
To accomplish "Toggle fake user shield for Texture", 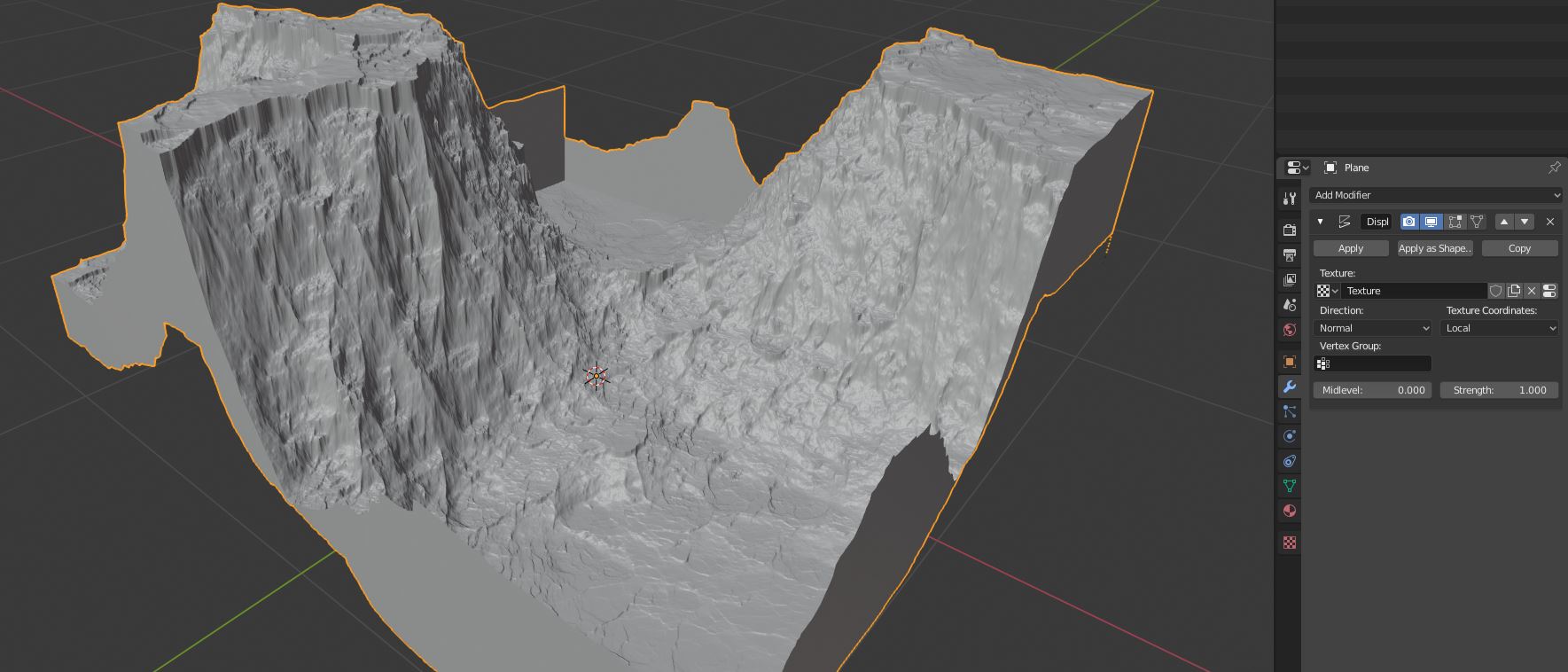I will (1496, 291).
